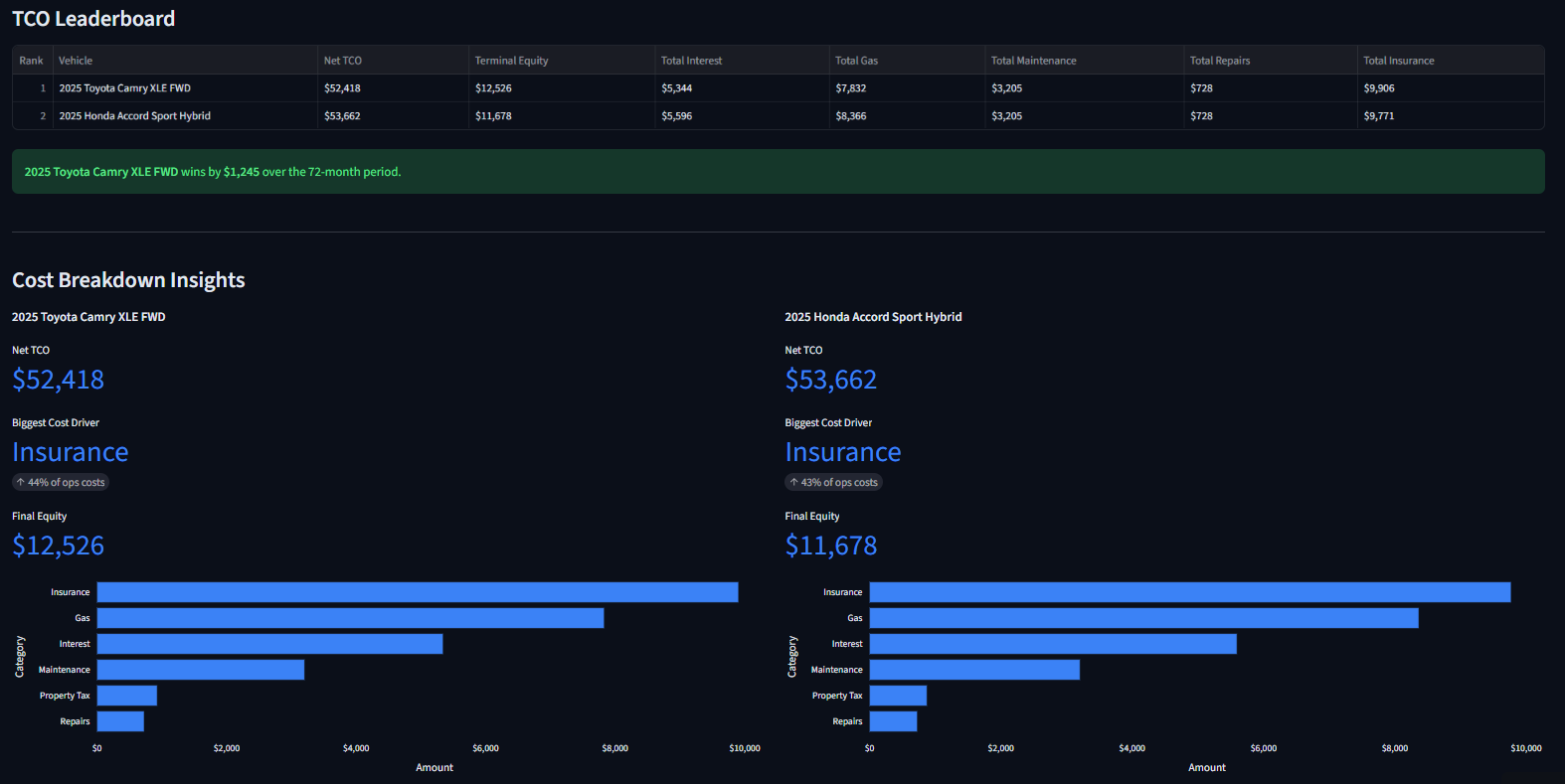Click Camry Gas bar in left chart

pyautogui.click(x=350, y=618)
